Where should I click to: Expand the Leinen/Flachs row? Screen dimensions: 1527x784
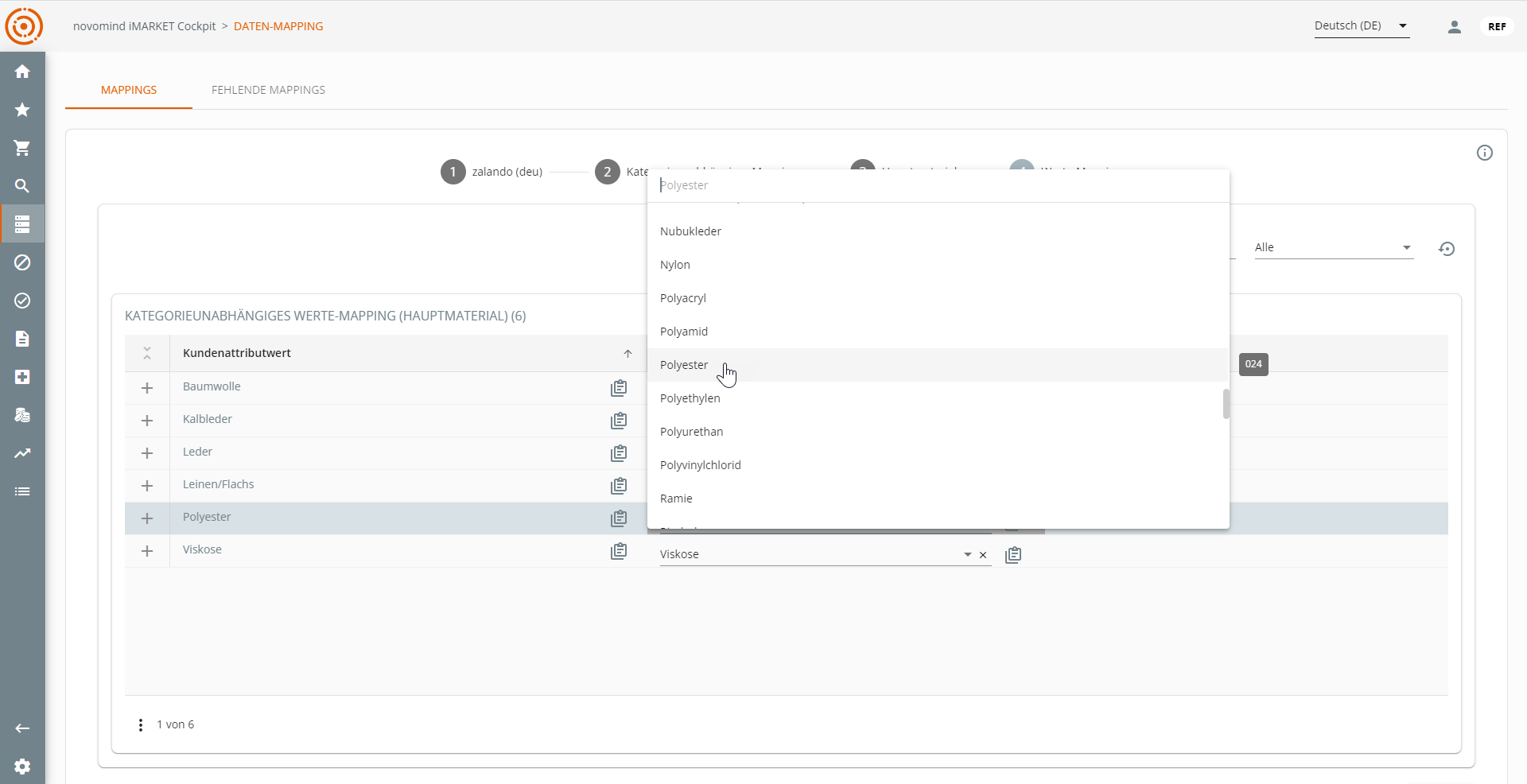147,486
